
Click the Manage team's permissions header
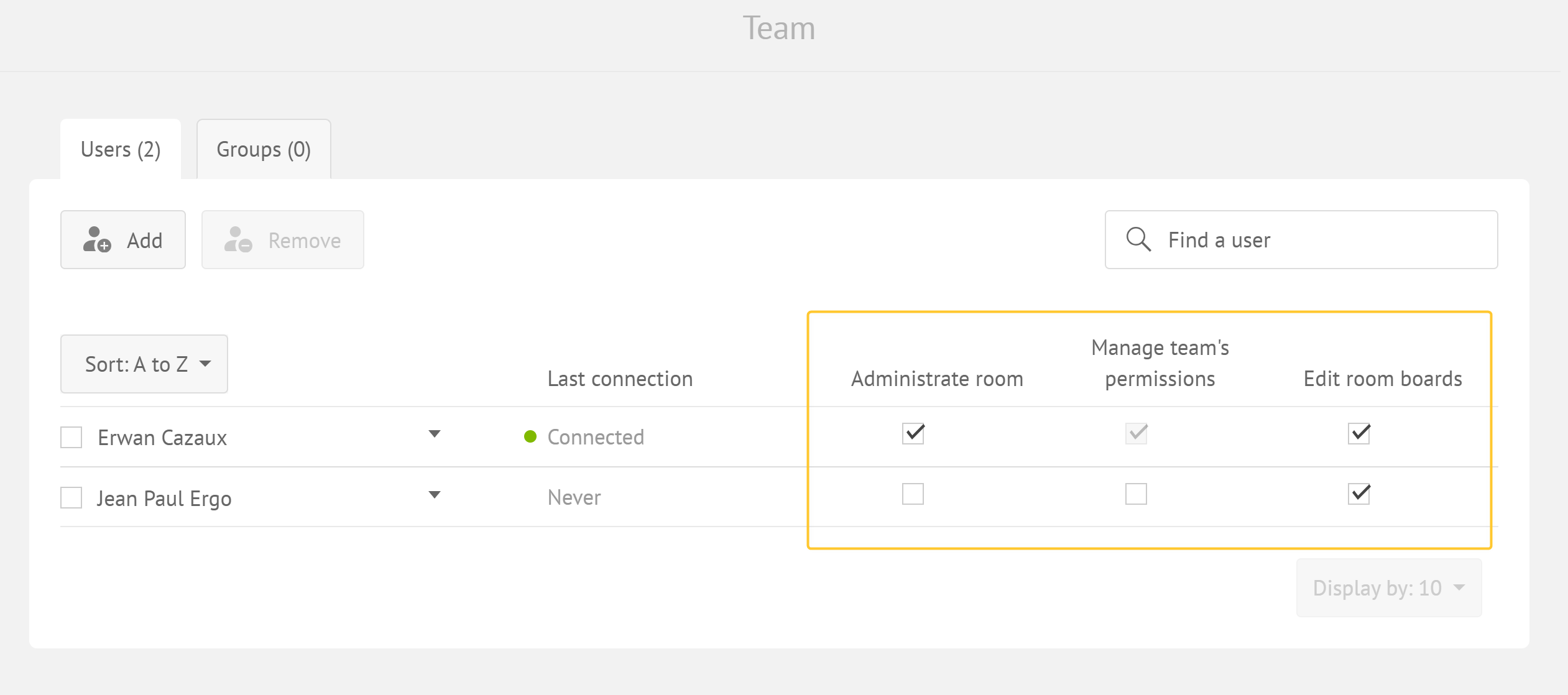coord(1160,363)
